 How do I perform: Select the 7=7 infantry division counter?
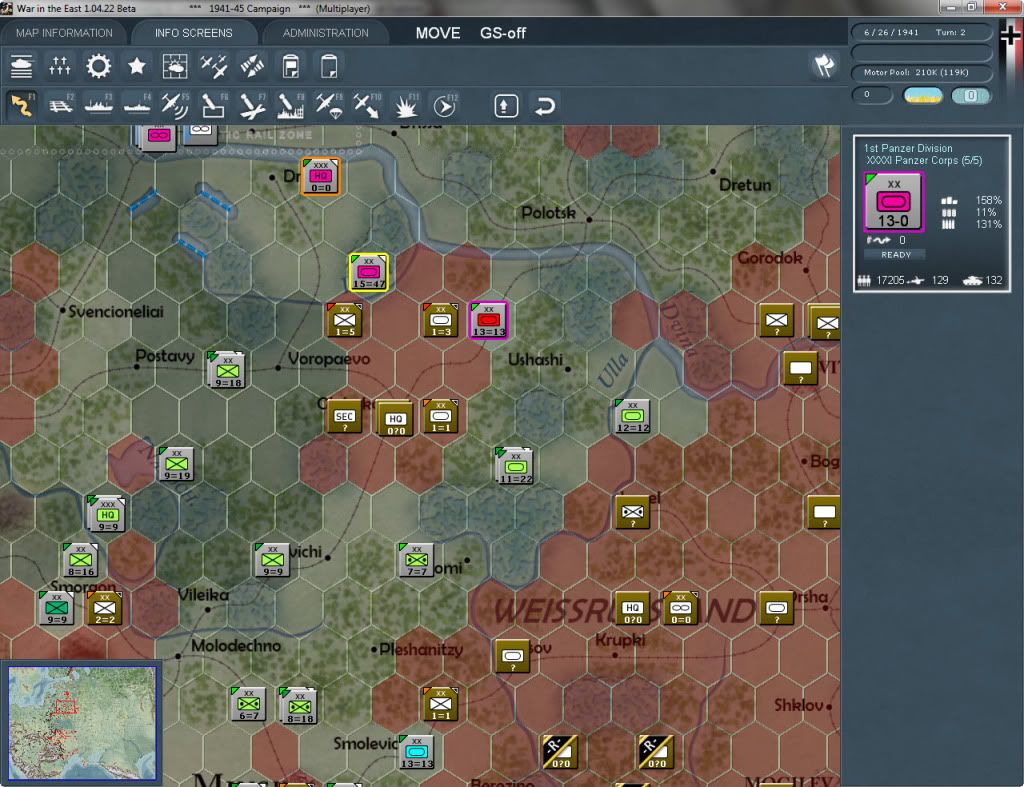click(416, 560)
